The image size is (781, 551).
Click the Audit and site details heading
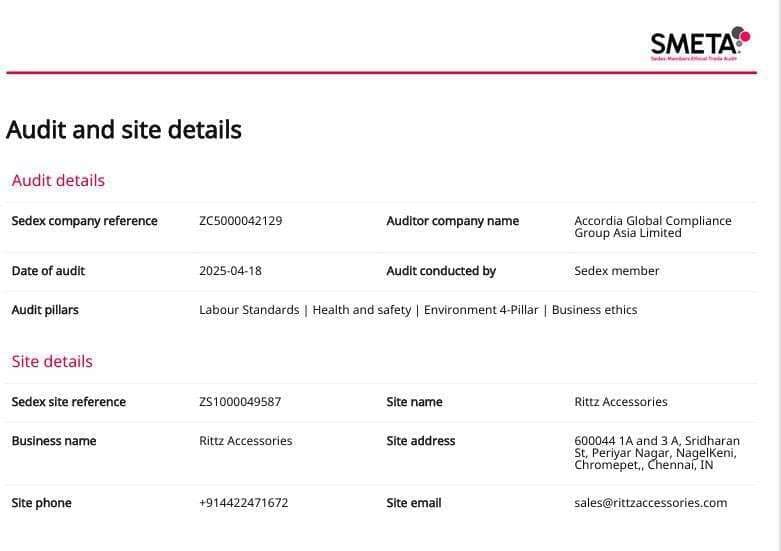coord(124,130)
